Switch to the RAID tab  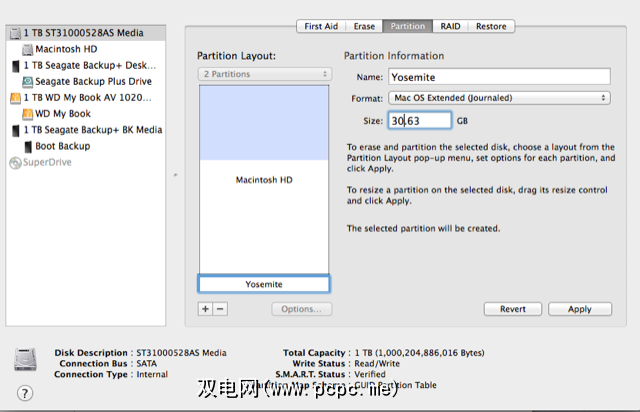point(450,26)
